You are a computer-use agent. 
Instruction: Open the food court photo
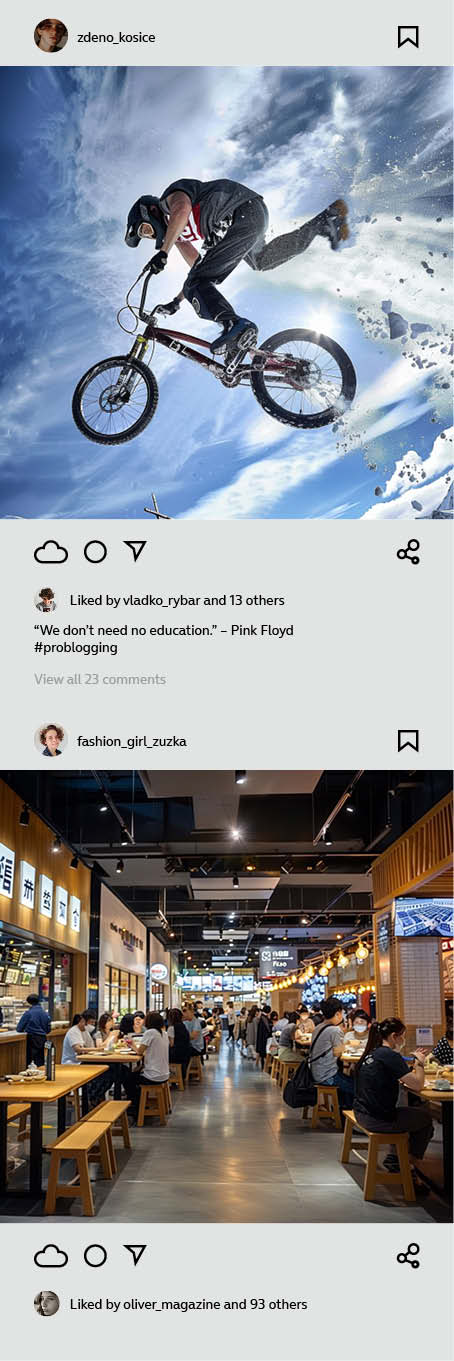click(x=227, y=996)
